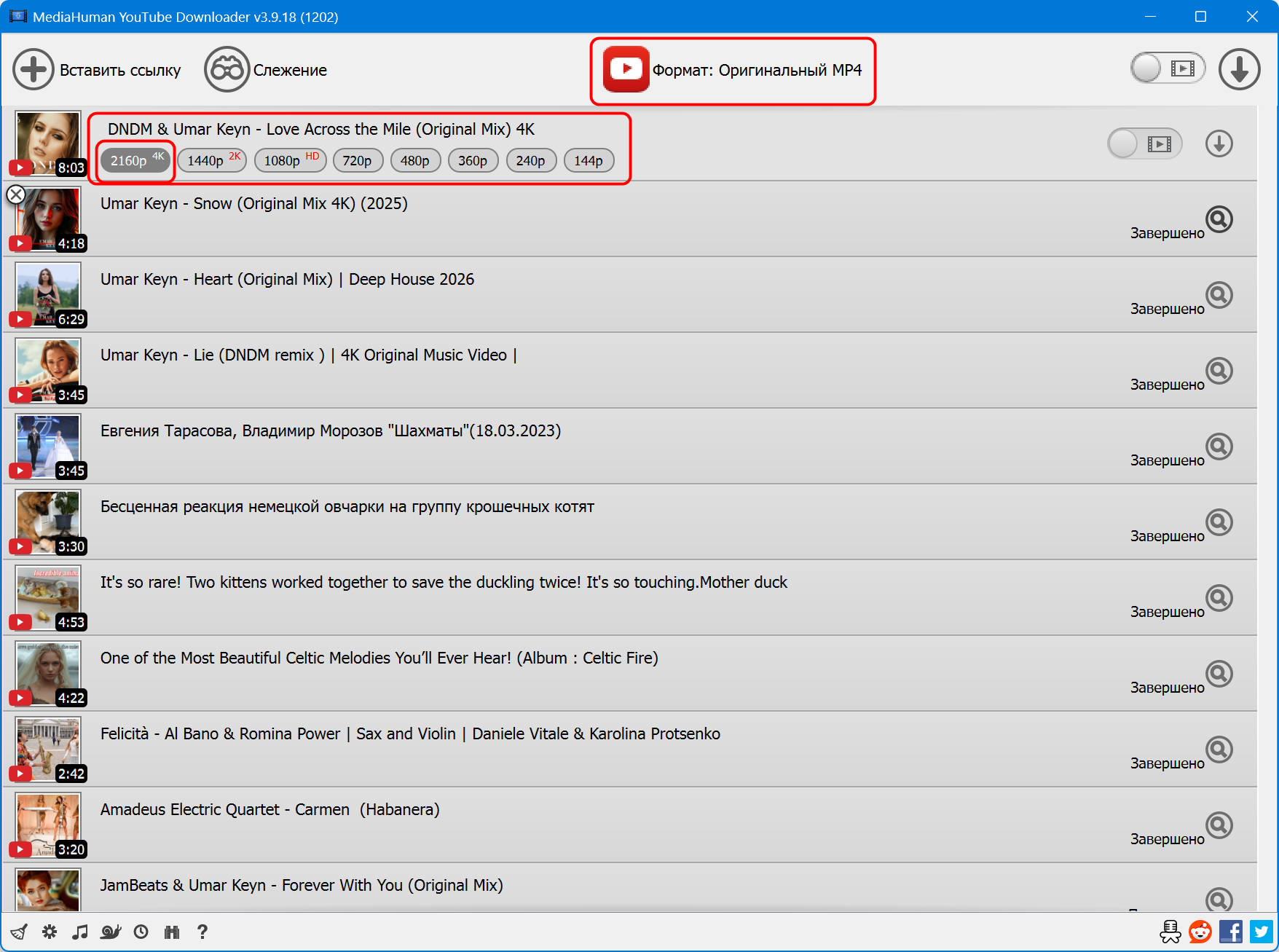Click the title 'Felicità - Al Bano & Romina Power'
This screenshot has width=1279, height=952.
[x=220, y=734]
